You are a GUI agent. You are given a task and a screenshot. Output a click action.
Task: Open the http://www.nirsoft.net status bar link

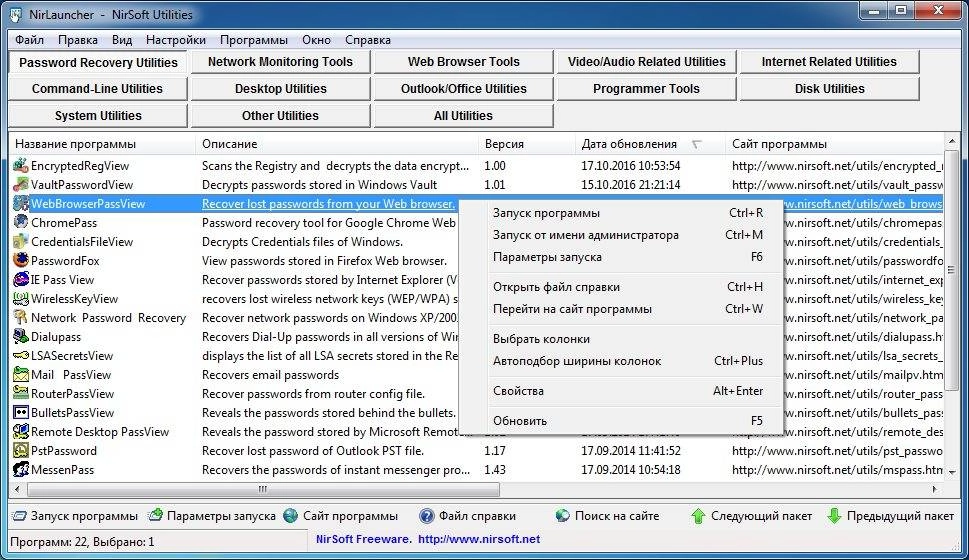click(x=479, y=539)
